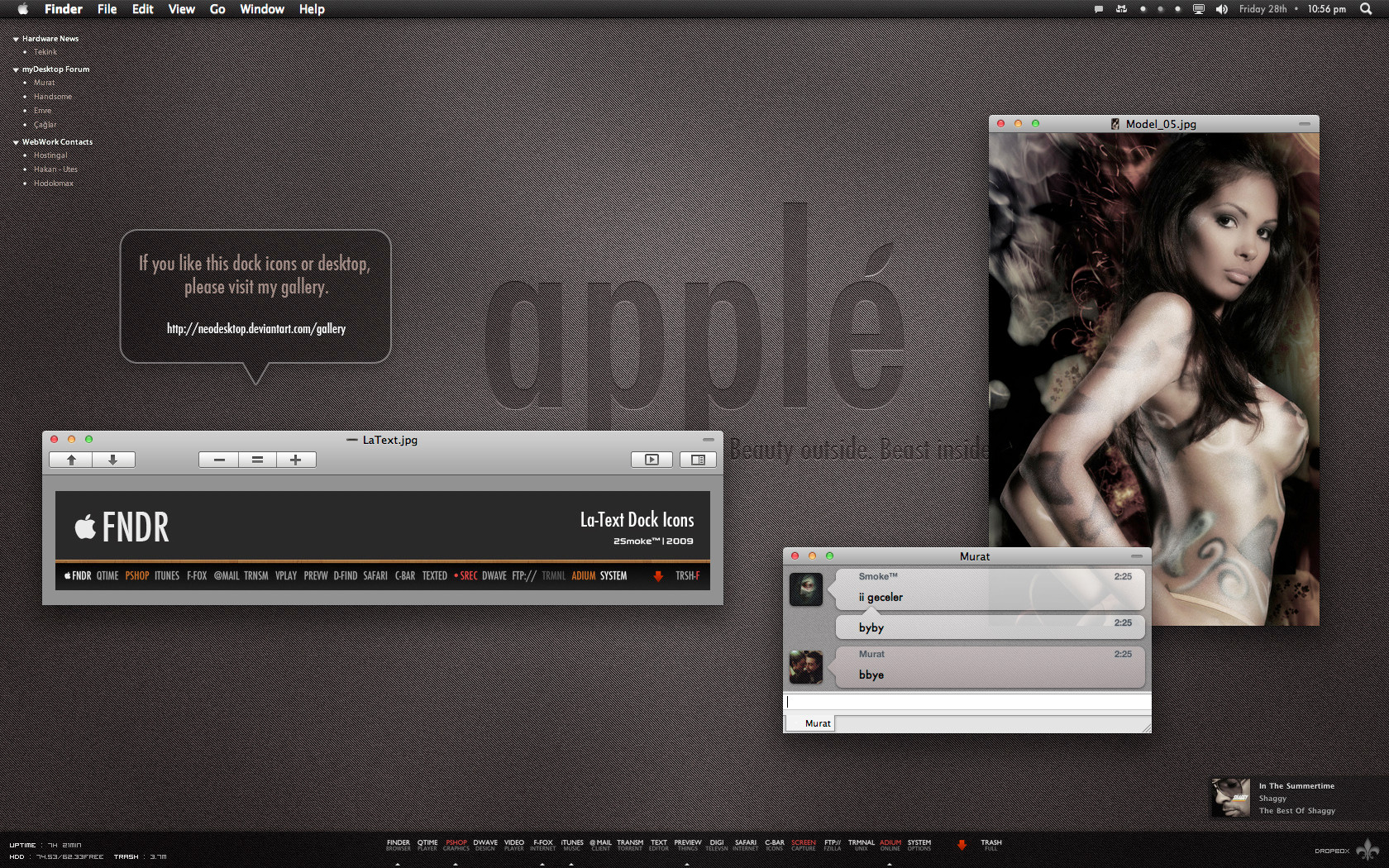Open the TEXT editor dock icon
This screenshot has width=1389, height=868.
click(x=659, y=845)
